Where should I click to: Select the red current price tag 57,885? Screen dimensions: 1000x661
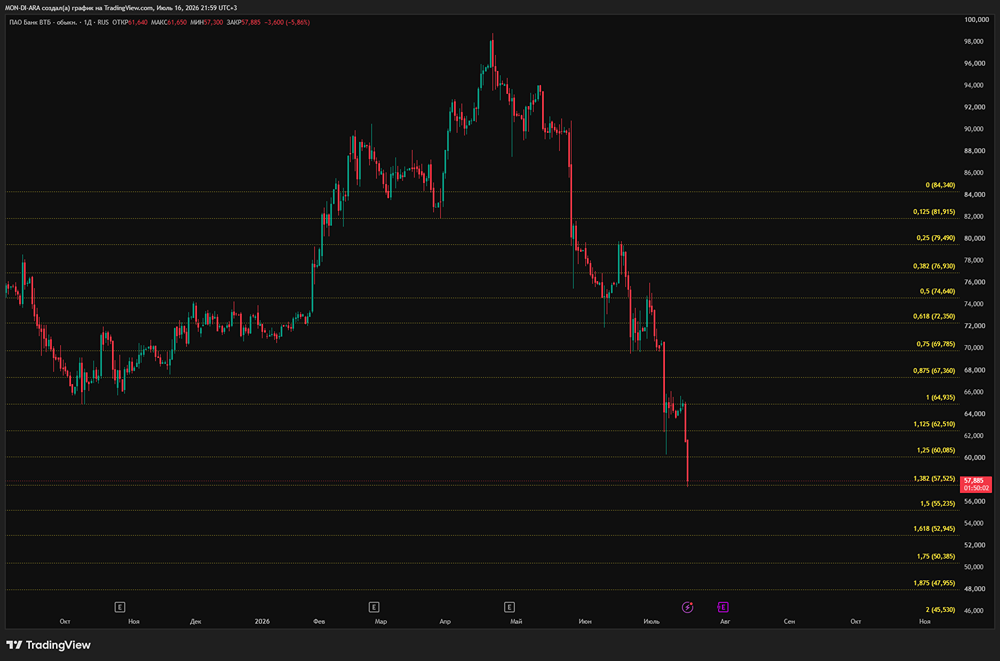[x=976, y=484]
